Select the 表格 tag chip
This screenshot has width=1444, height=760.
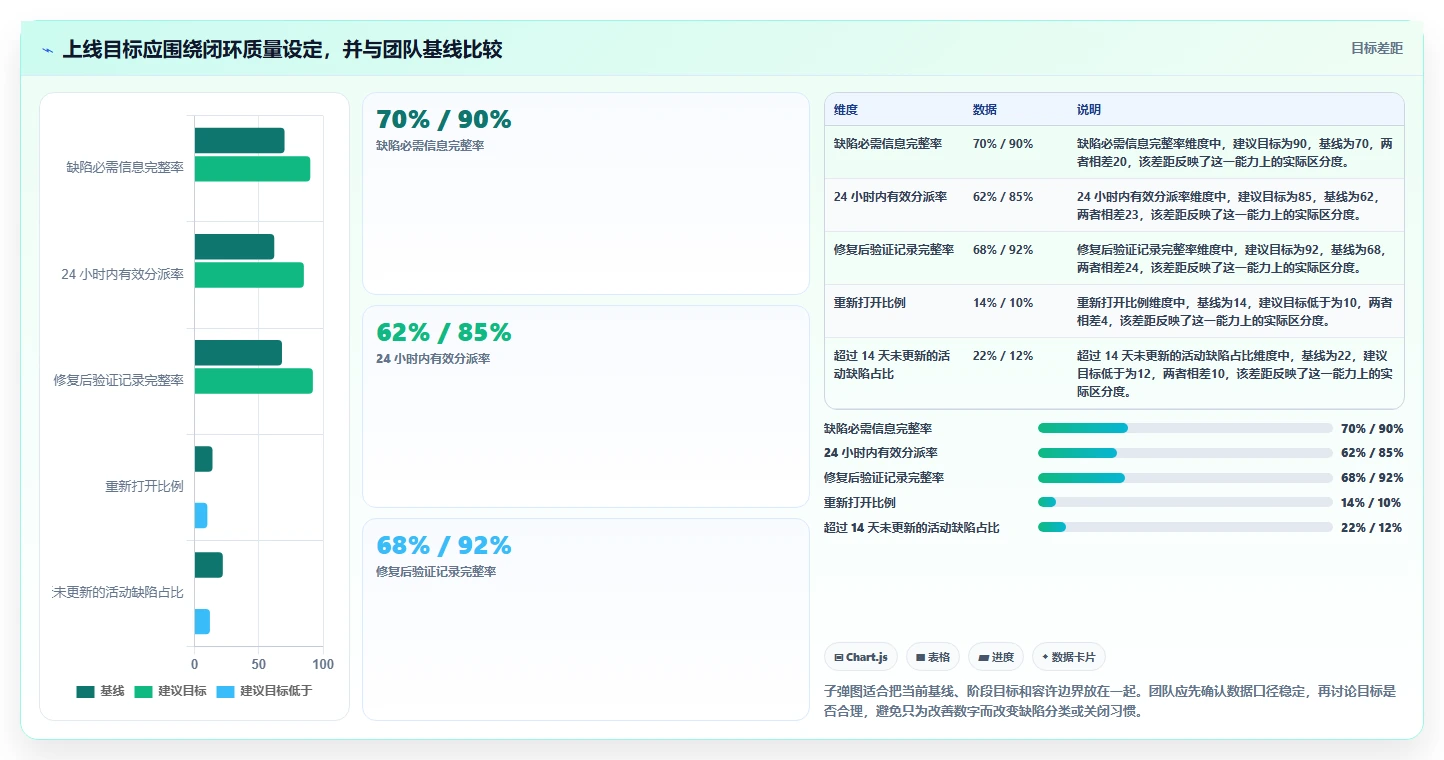coord(932,657)
